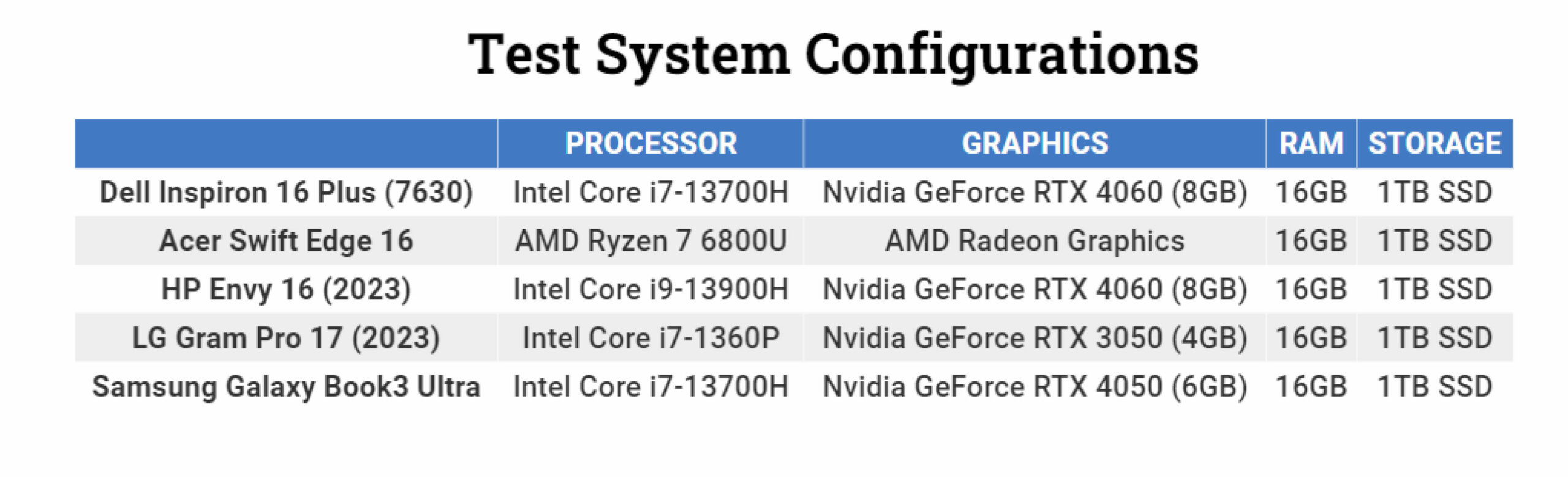Click the 1TB SSD cell in Samsung row

tap(1434, 386)
